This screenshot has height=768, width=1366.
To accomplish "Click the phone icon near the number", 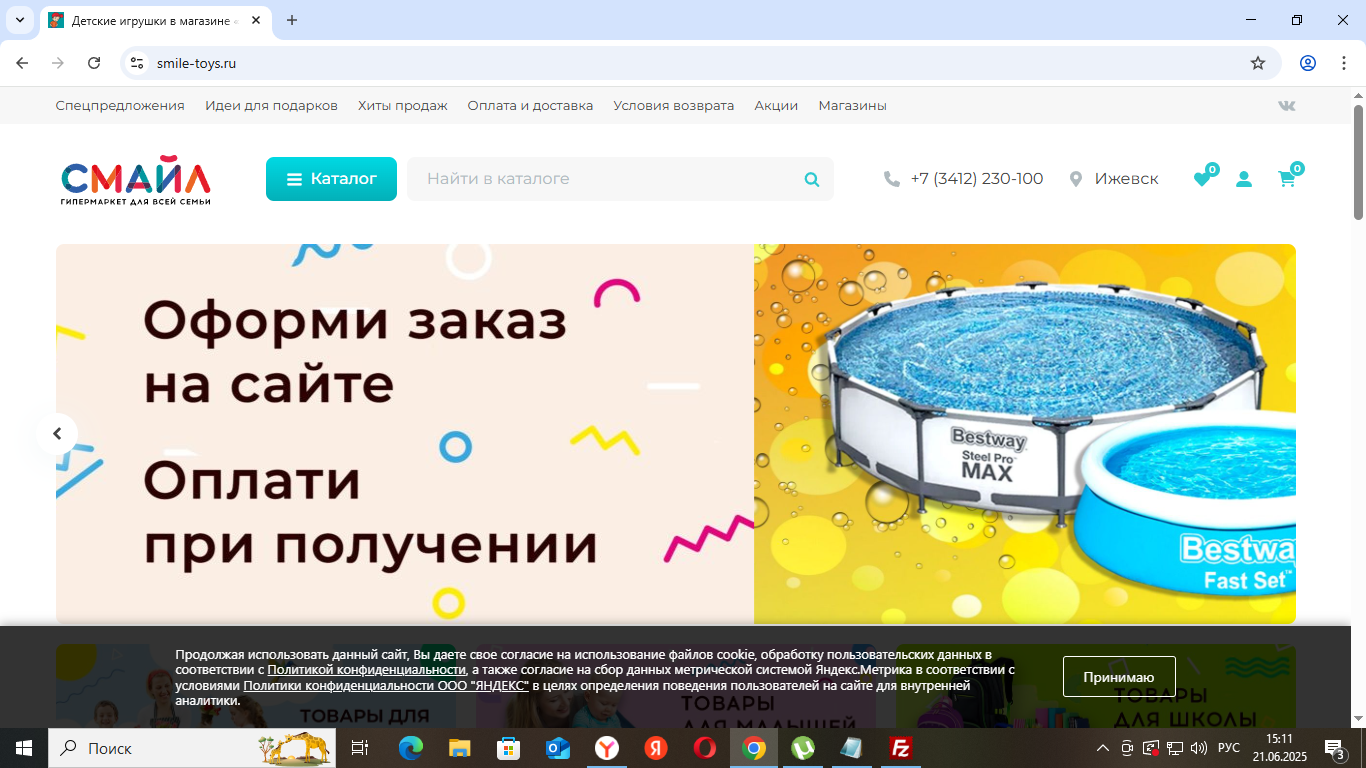I will click(x=890, y=178).
